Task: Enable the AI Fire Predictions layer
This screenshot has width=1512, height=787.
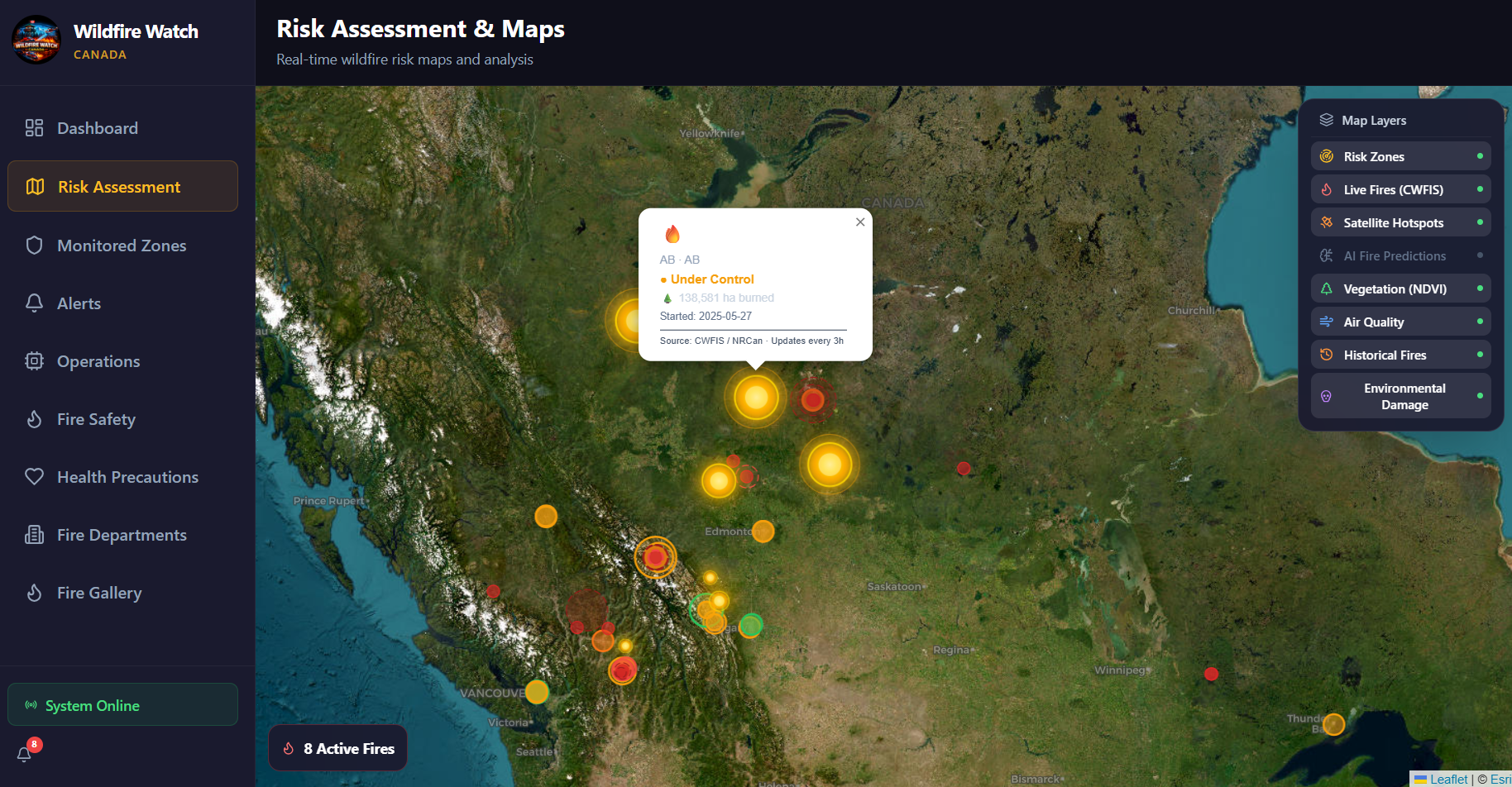Action: pos(1400,255)
